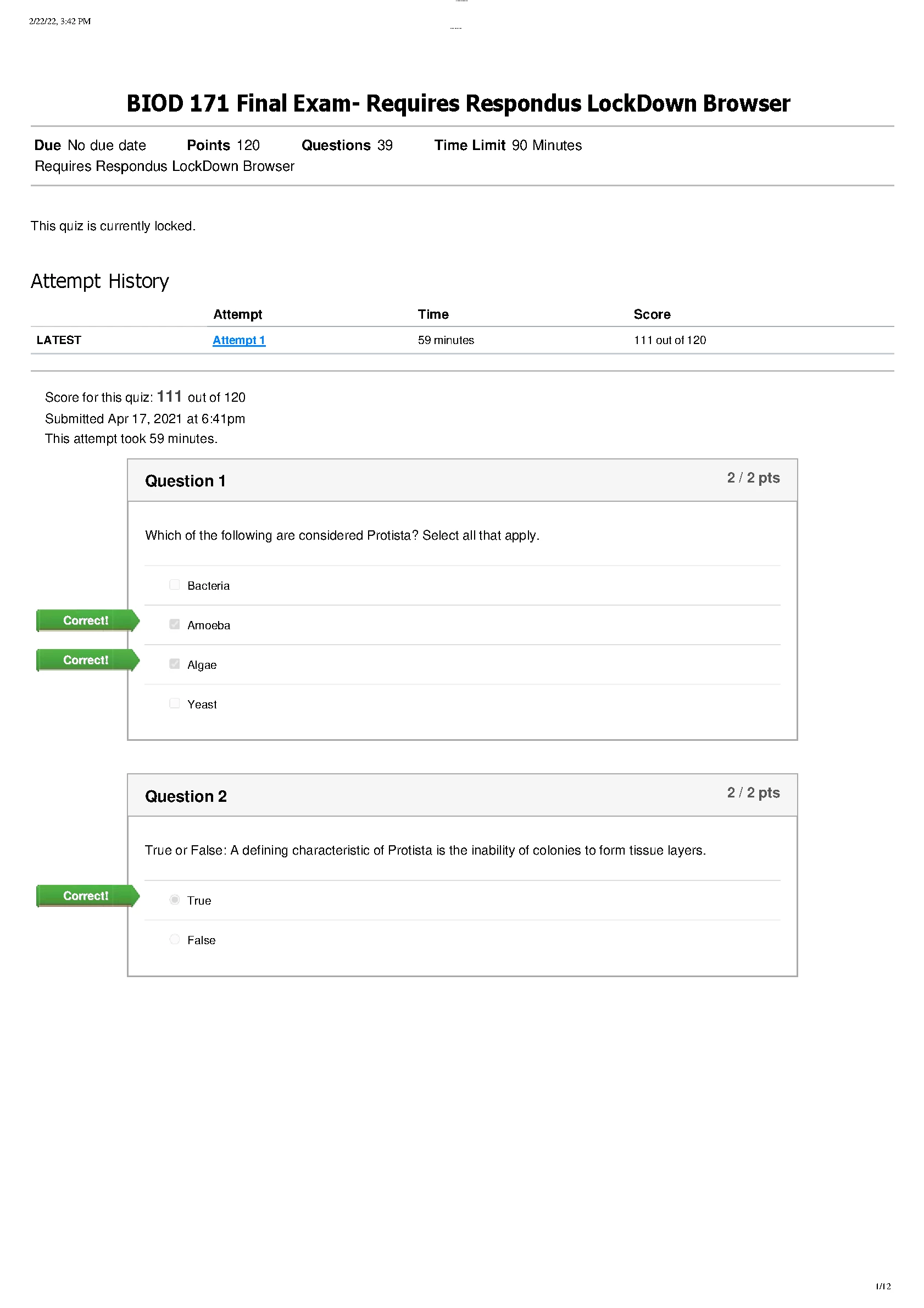
Task: Open the Attempt 1 link
Action: tap(238, 340)
